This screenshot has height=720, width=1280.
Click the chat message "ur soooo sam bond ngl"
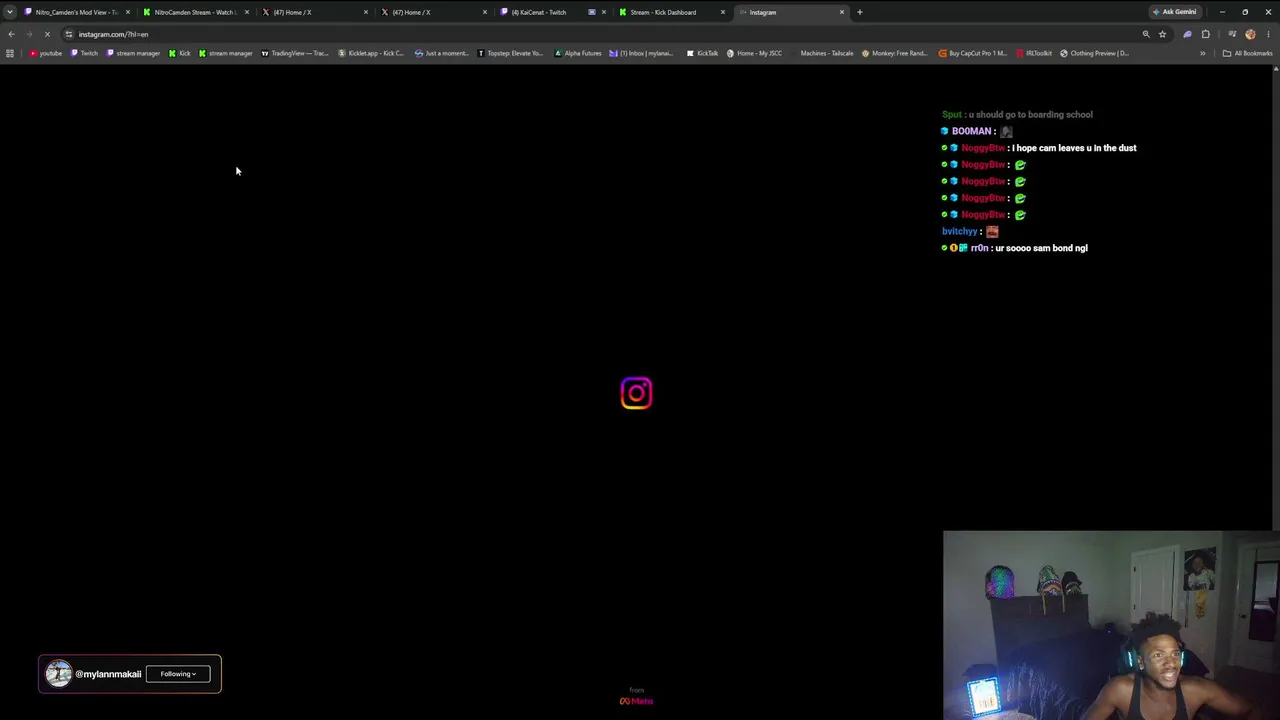[x=1041, y=248]
